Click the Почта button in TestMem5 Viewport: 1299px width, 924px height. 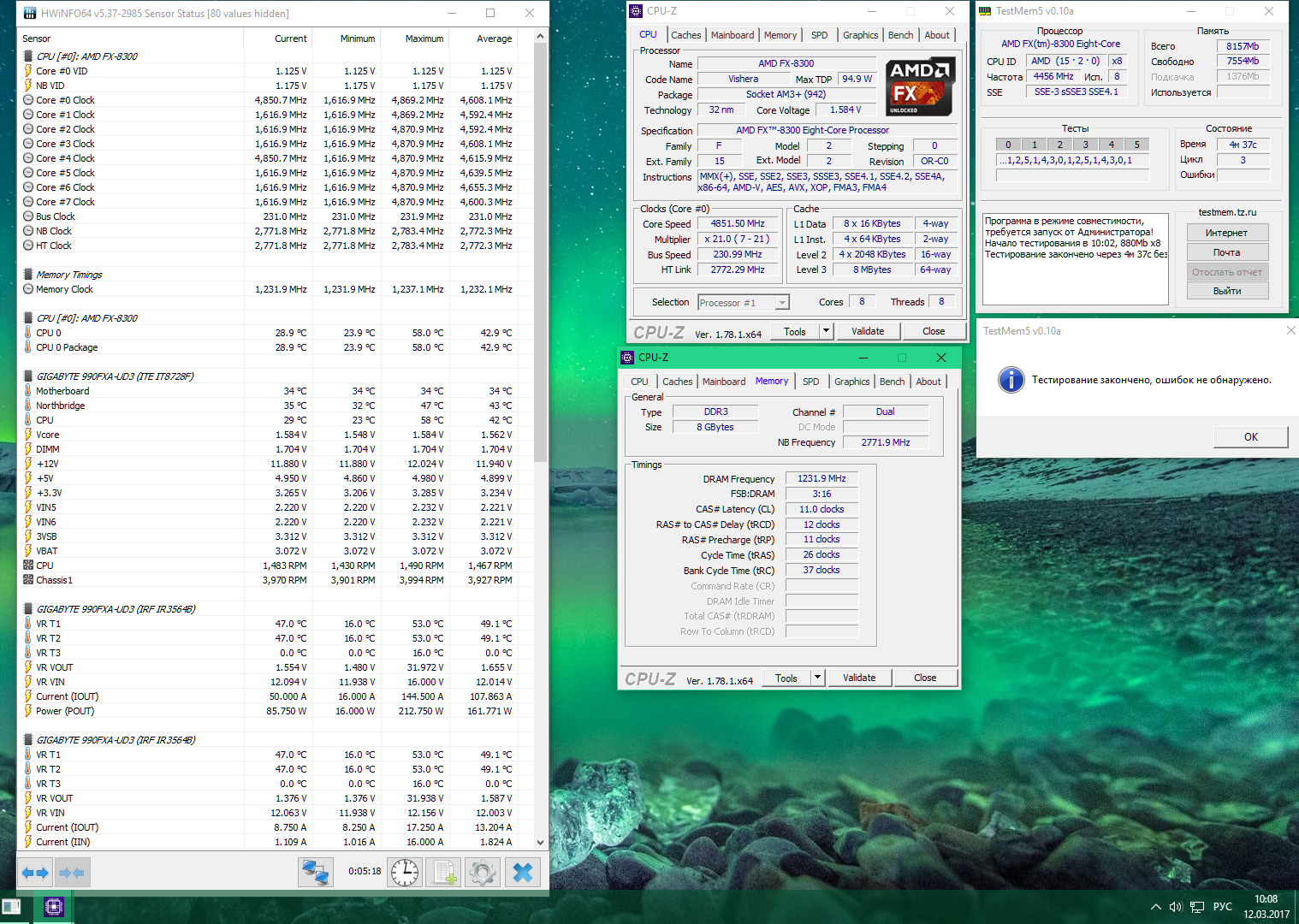pyautogui.click(x=1226, y=252)
